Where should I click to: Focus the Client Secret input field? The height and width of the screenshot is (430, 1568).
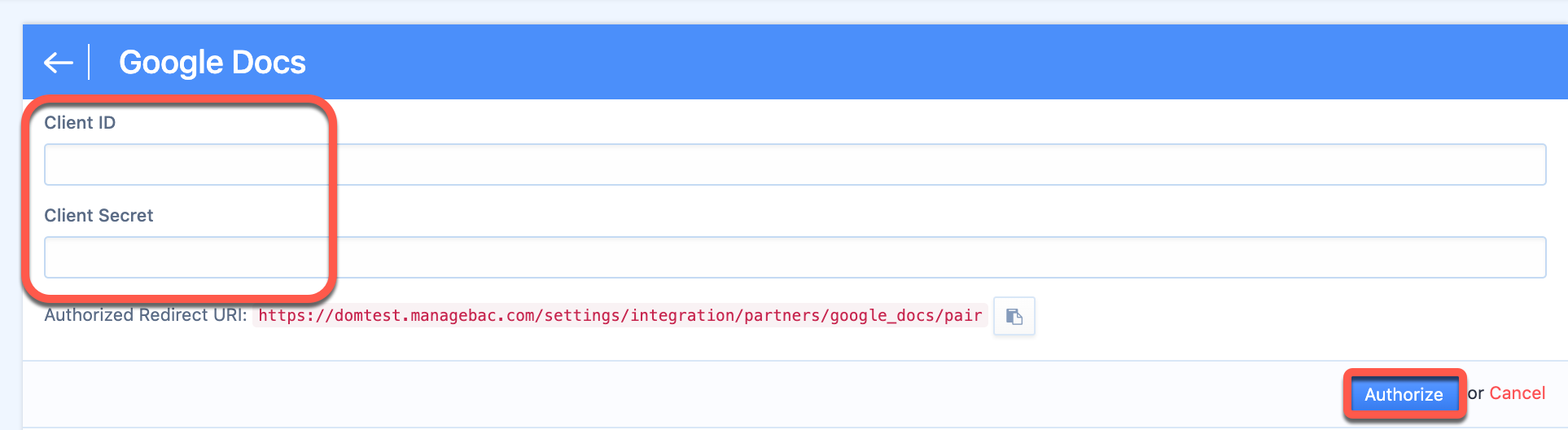tap(795, 257)
